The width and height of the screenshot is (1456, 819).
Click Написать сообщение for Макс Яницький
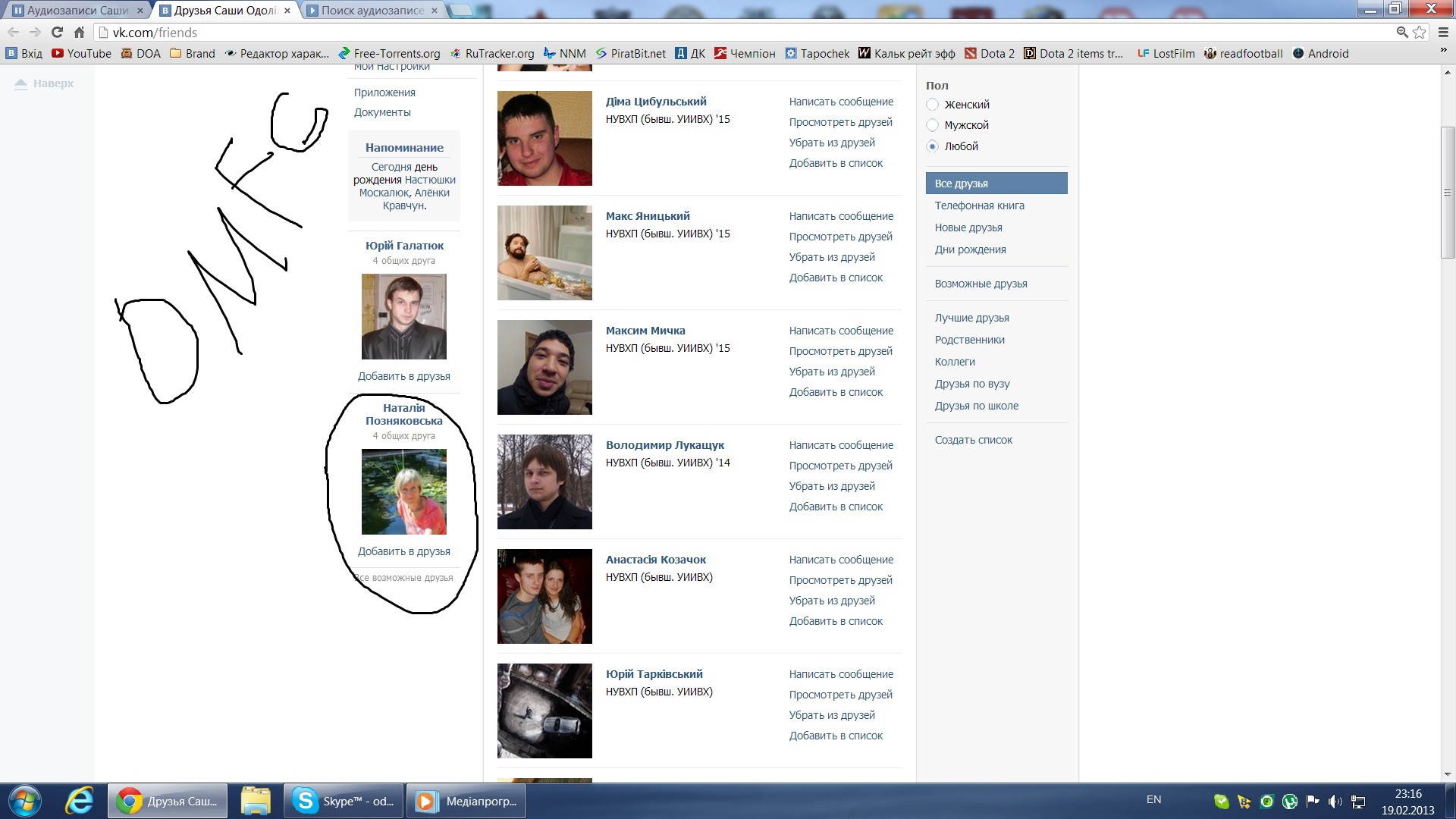tap(841, 216)
